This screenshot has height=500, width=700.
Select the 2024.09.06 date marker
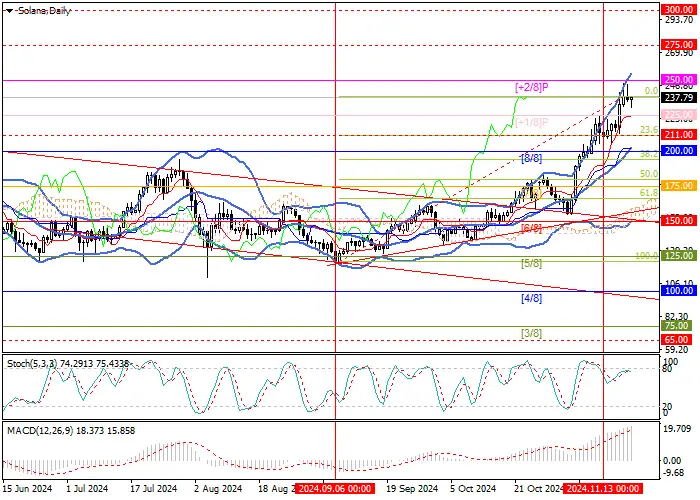[335, 488]
